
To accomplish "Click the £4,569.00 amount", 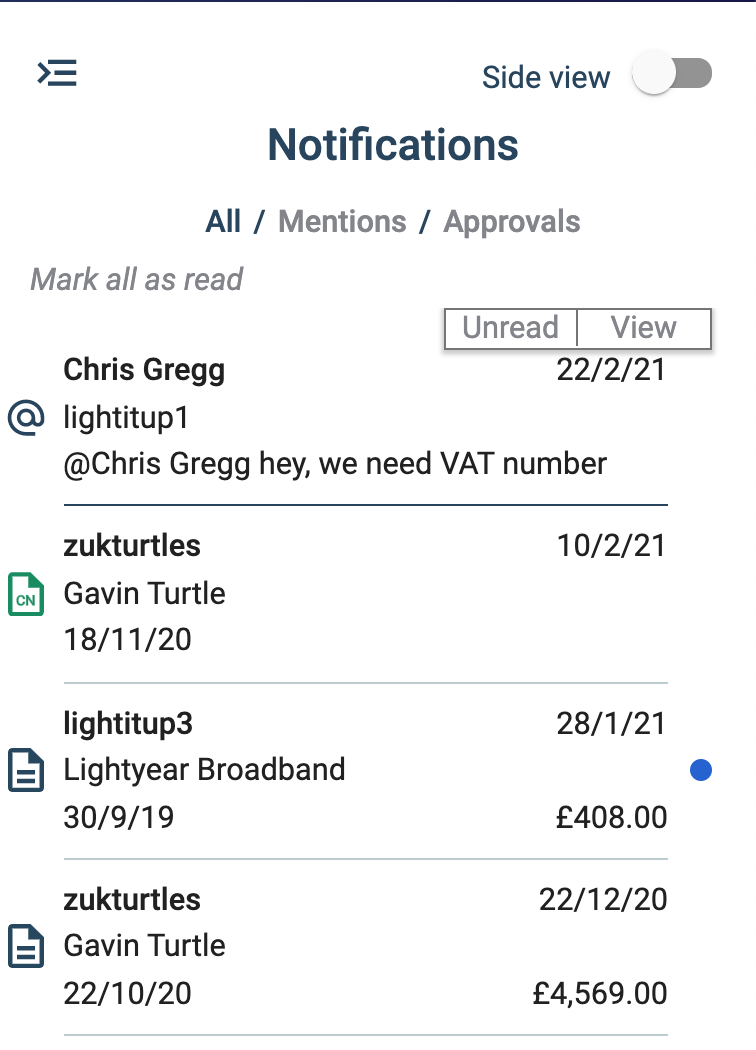I will pyautogui.click(x=600, y=994).
